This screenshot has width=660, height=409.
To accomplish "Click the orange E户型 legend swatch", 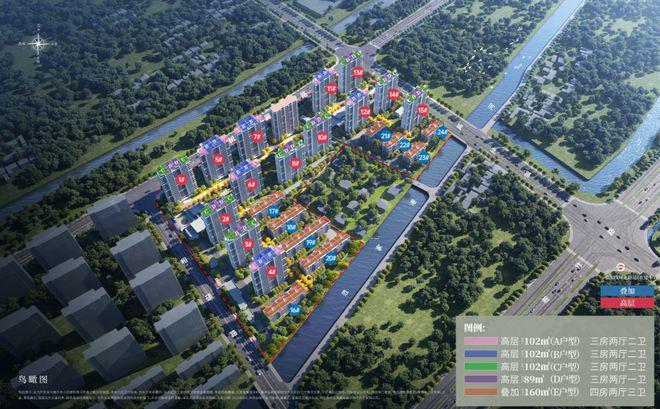I will pos(481,392).
